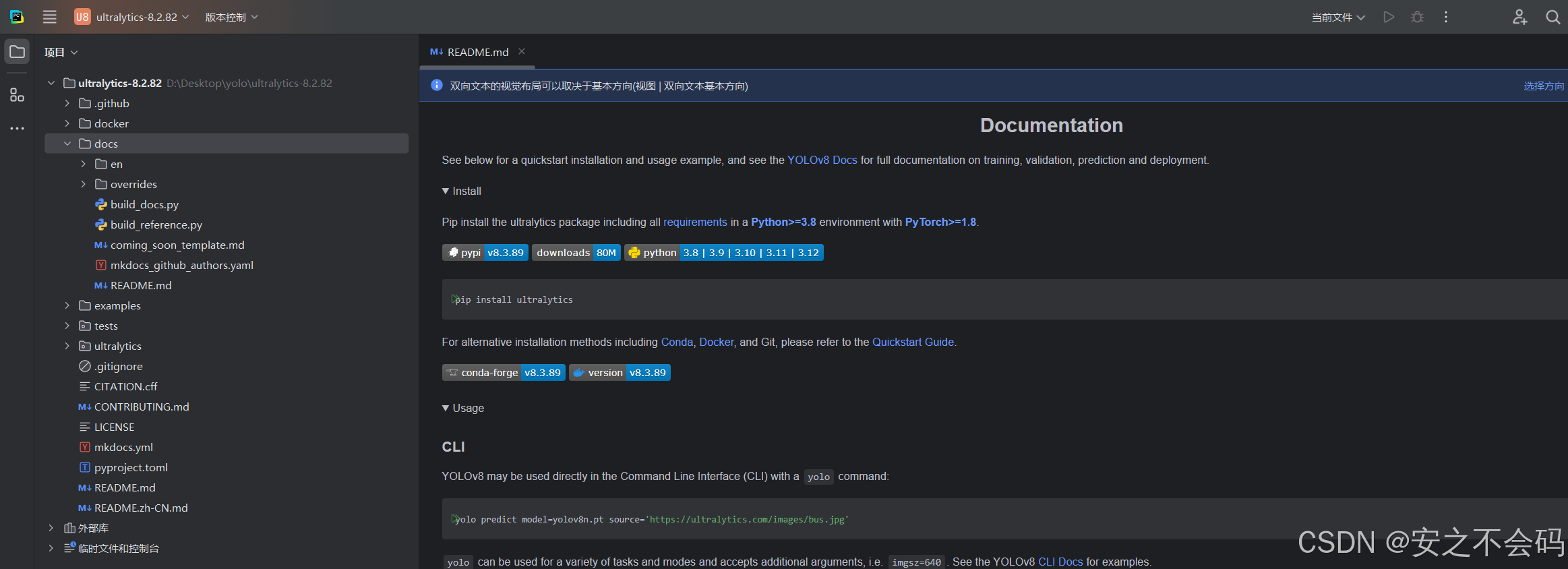Open the Structure tool window icon

(17, 95)
